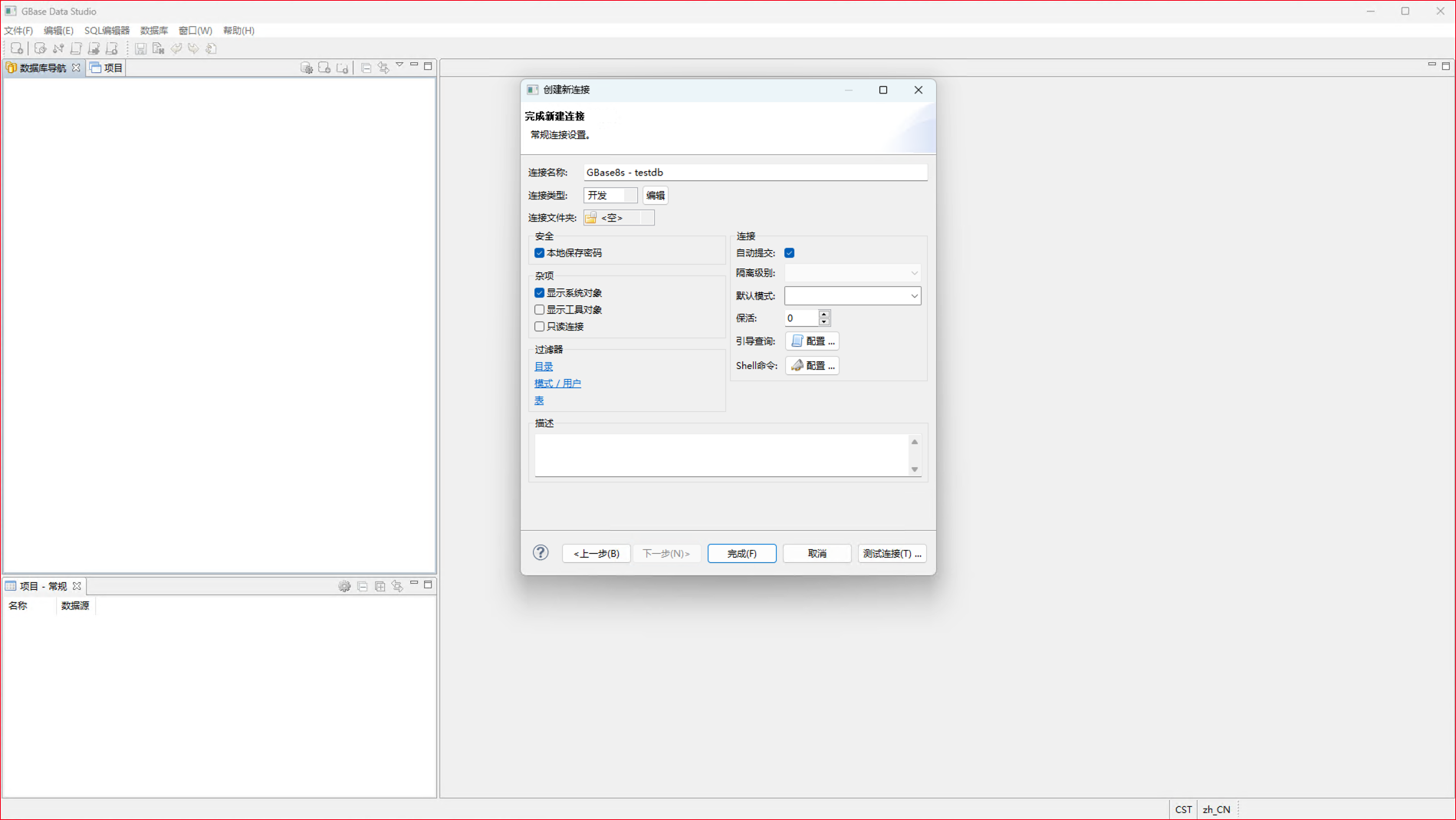This screenshot has width=1456, height=820.
Task: Click the 编辑 button next to connection type
Action: pyautogui.click(x=656, y=196)
